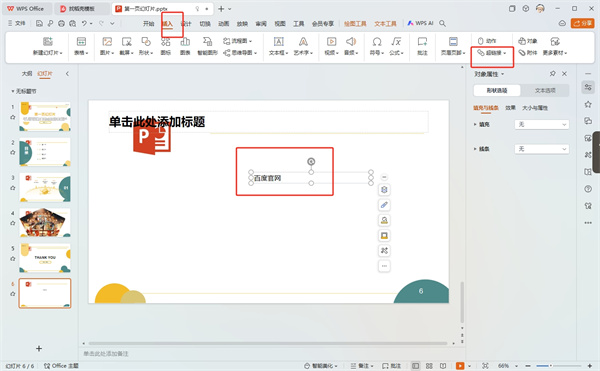Click the Comment (批注) ribbon icon
The height and width of the screenshot is (371, 600).
coord(422,41)
